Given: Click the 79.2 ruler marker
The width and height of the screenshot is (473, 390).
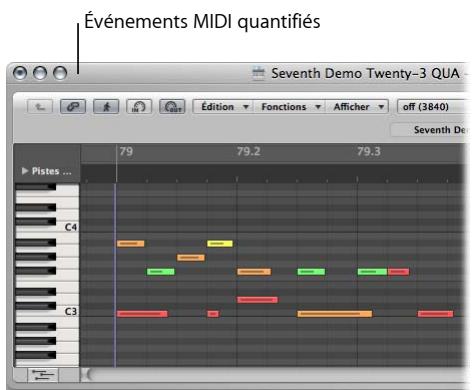Looking at the screenshot, I should coord(248,152).
